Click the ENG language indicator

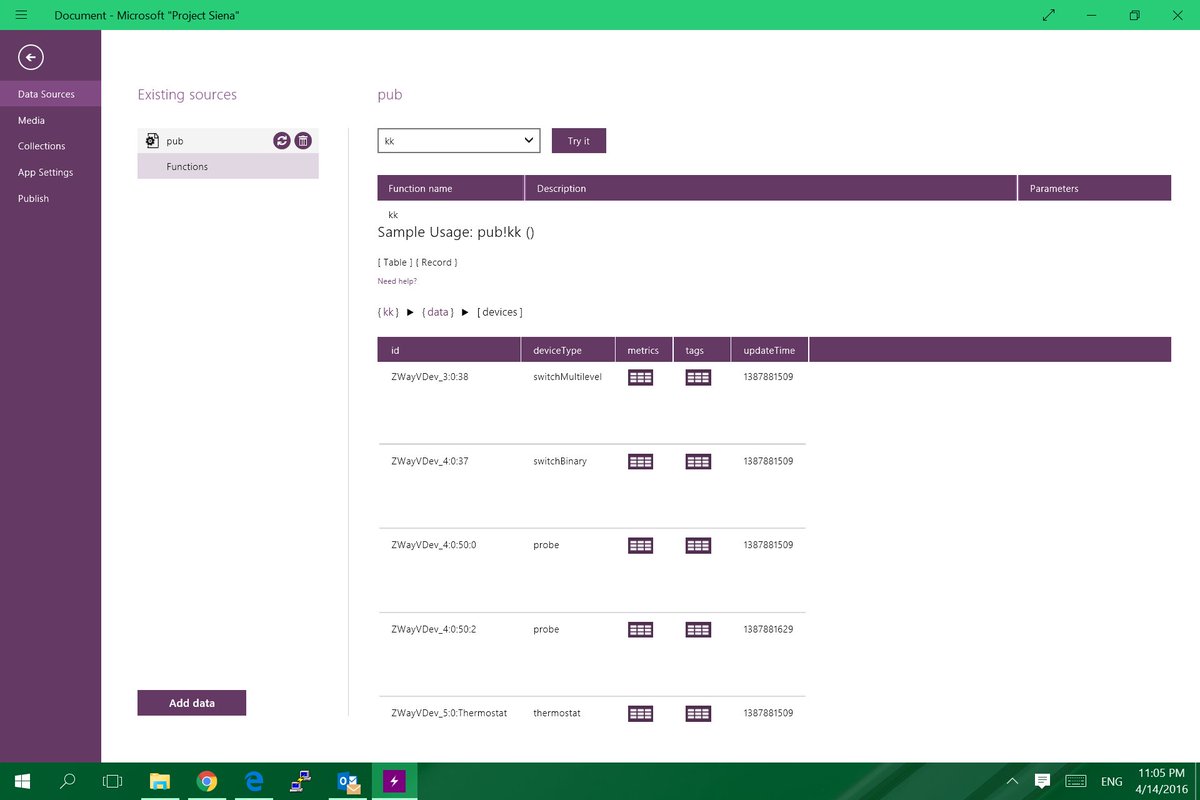coord(1112,781)
